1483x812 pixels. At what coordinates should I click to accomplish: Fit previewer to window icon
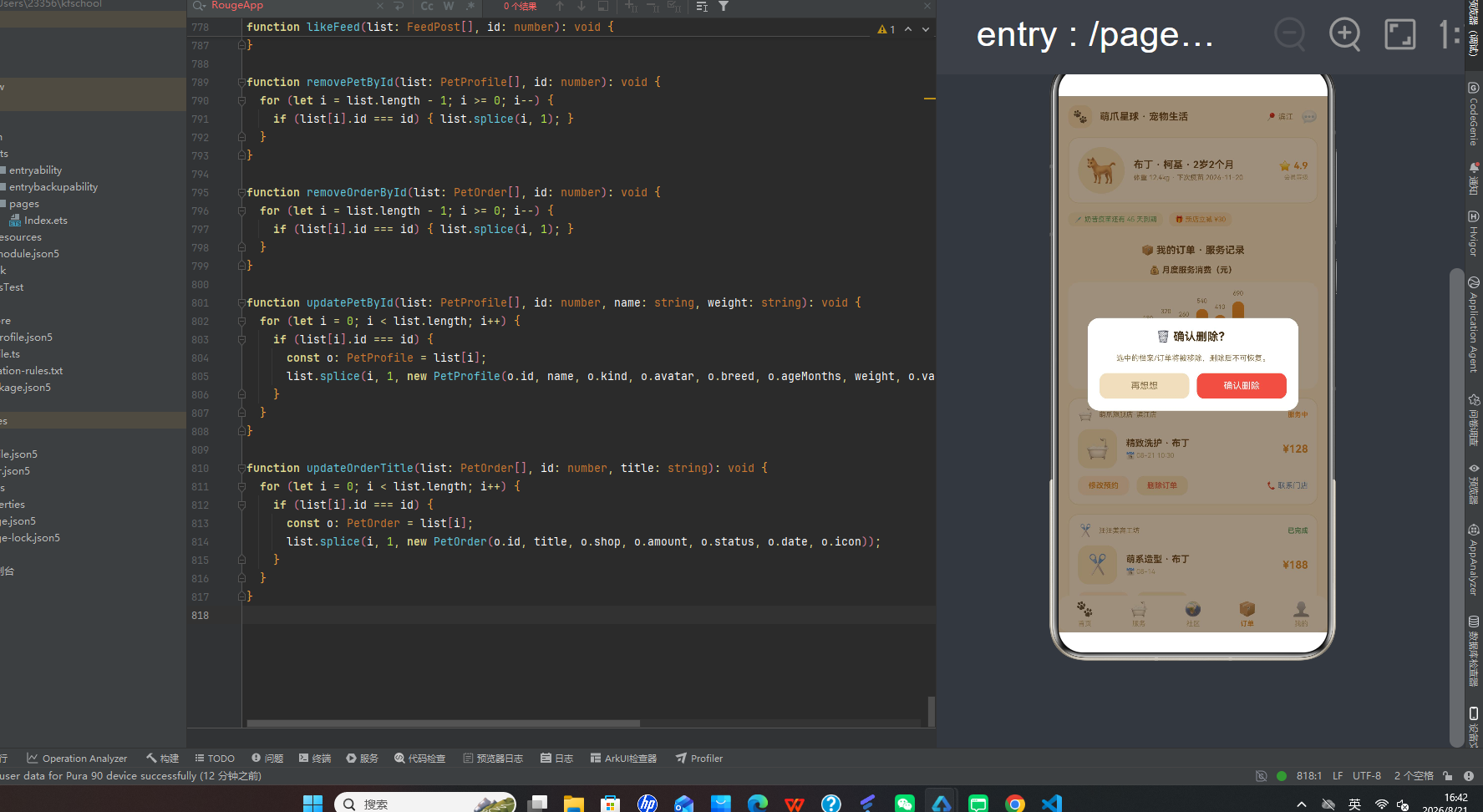click(x=1400, y=34)
